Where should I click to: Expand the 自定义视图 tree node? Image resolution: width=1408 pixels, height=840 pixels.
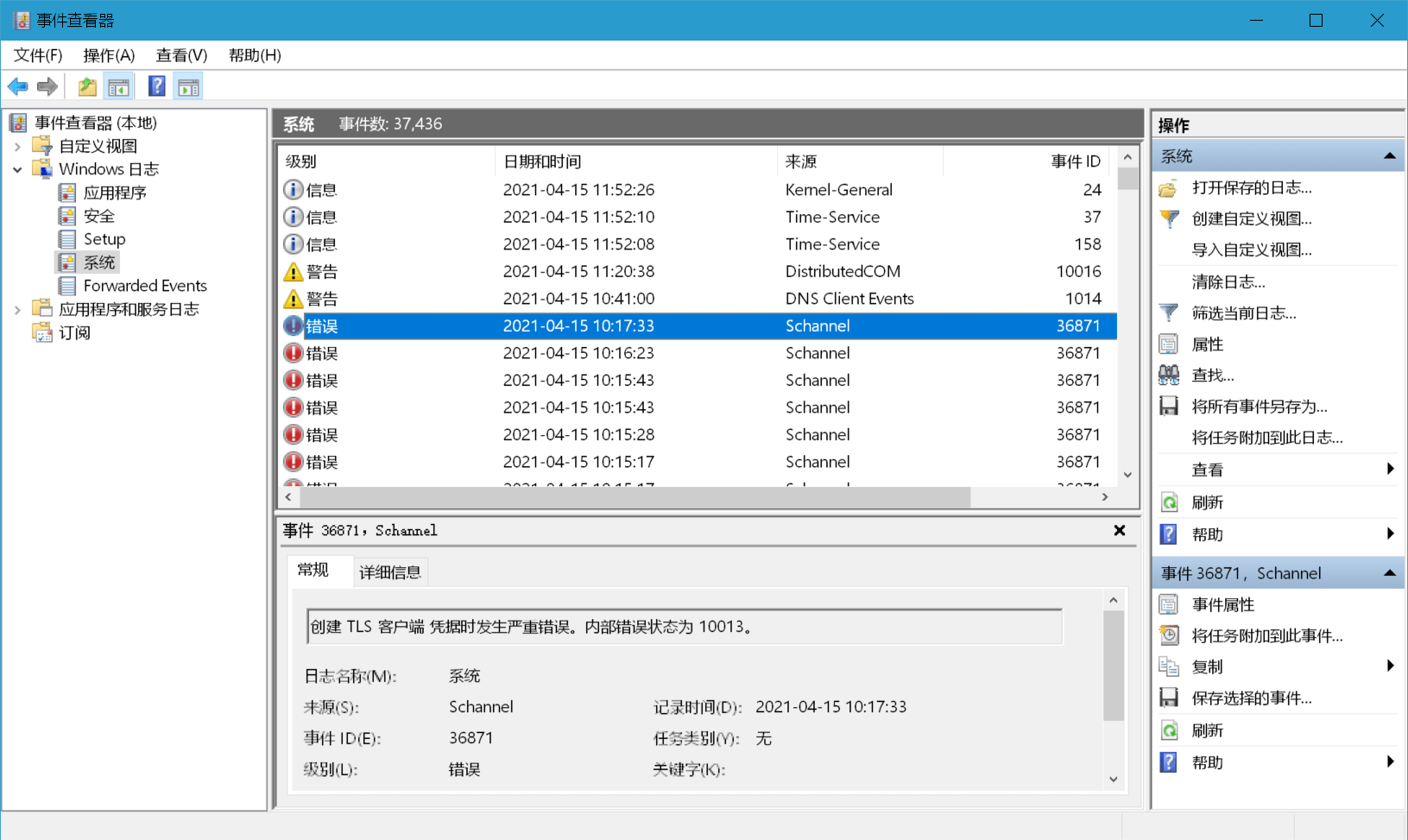pyautogui.click(x=19, y=145)
